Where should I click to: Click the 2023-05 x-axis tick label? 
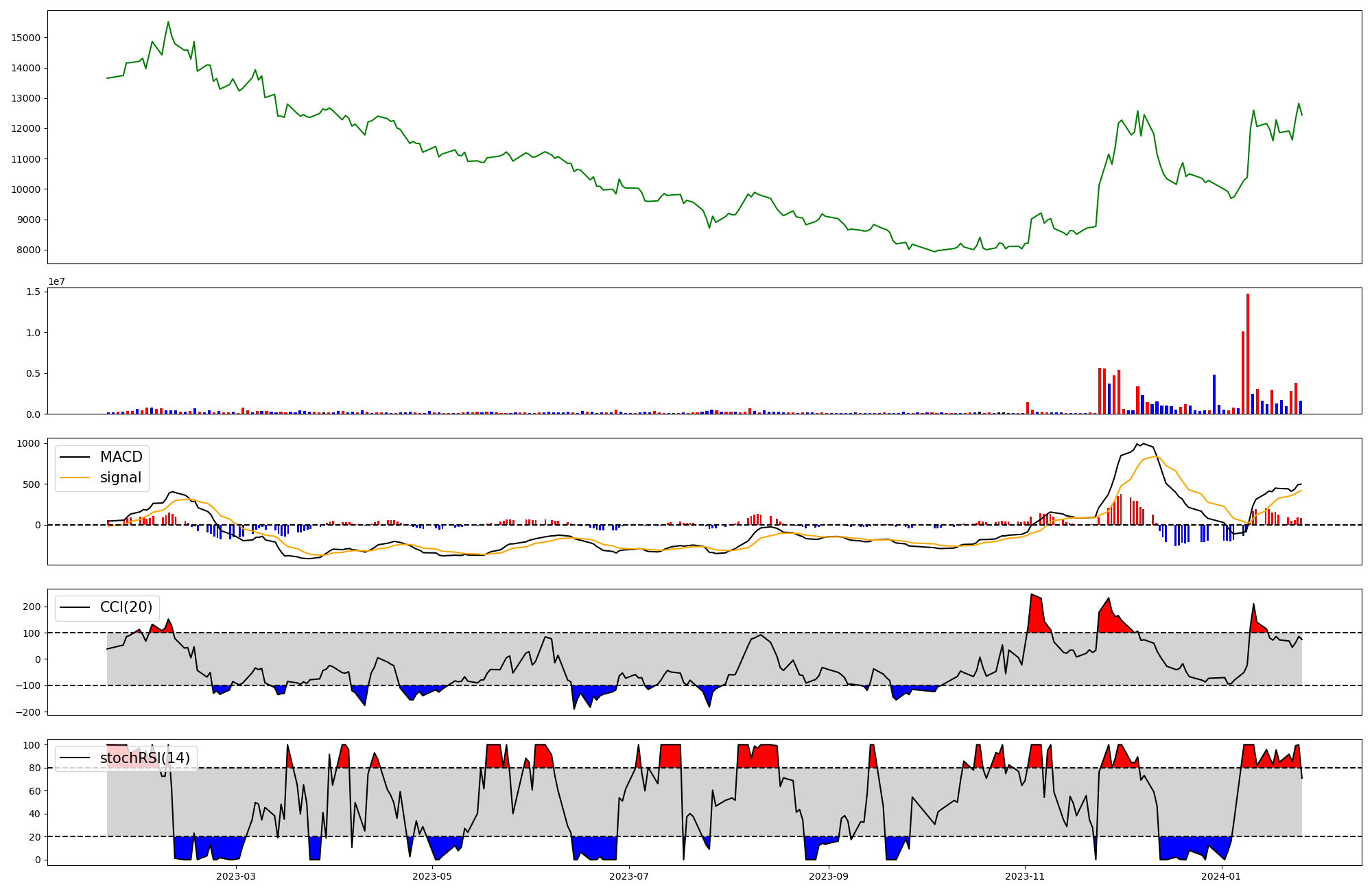point(432,876)
